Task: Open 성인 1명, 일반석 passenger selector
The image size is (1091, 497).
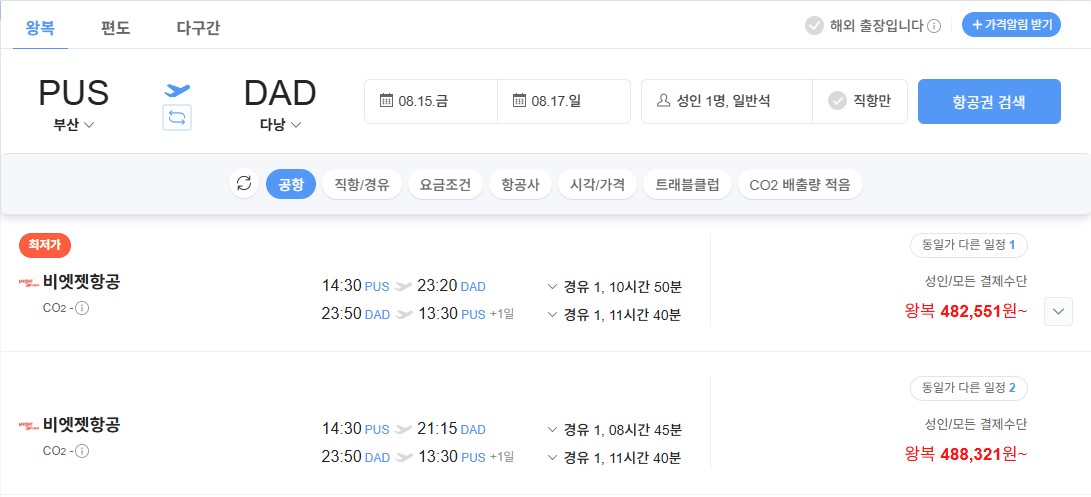Action: coord(726,101)
